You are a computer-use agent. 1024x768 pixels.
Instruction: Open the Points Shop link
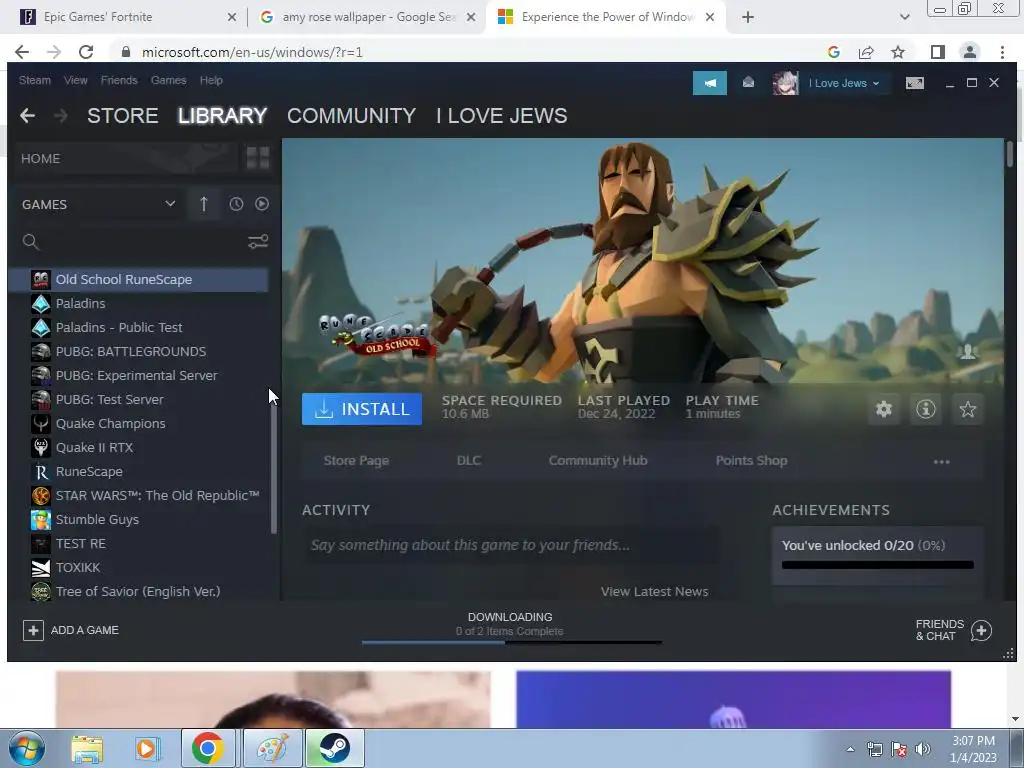click(752, 461)
